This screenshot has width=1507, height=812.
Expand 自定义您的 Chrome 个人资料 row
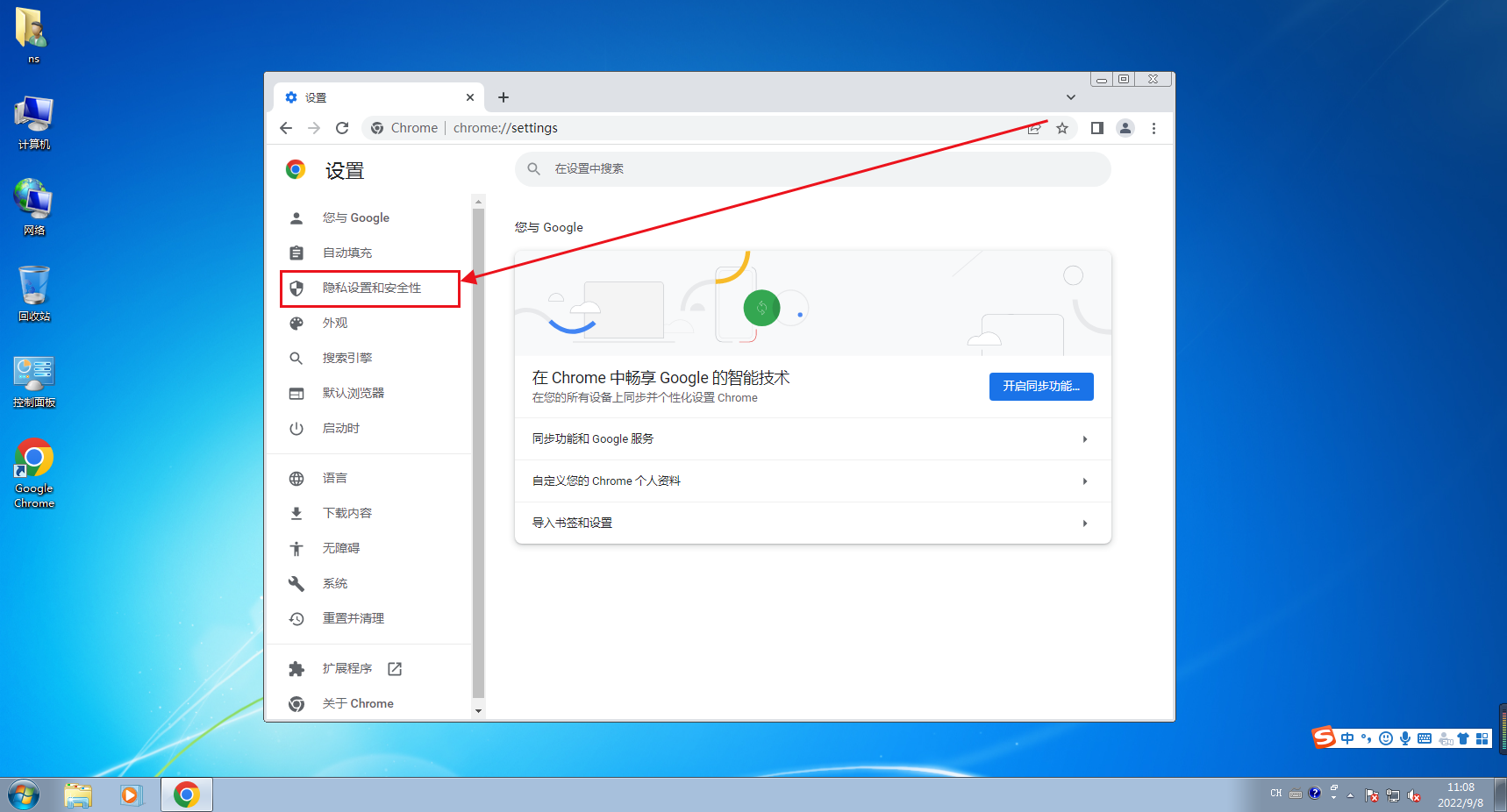pos(813,481)
